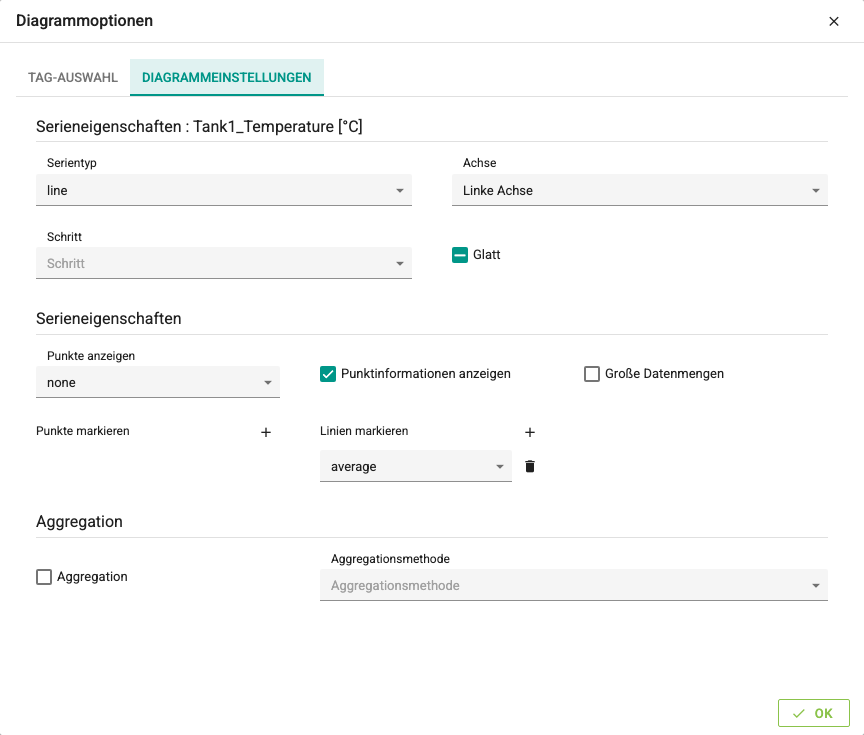Uncheck Punktinformationen anzeigen
The width and height of the screenshot is (864, 735).
[328, 374]
